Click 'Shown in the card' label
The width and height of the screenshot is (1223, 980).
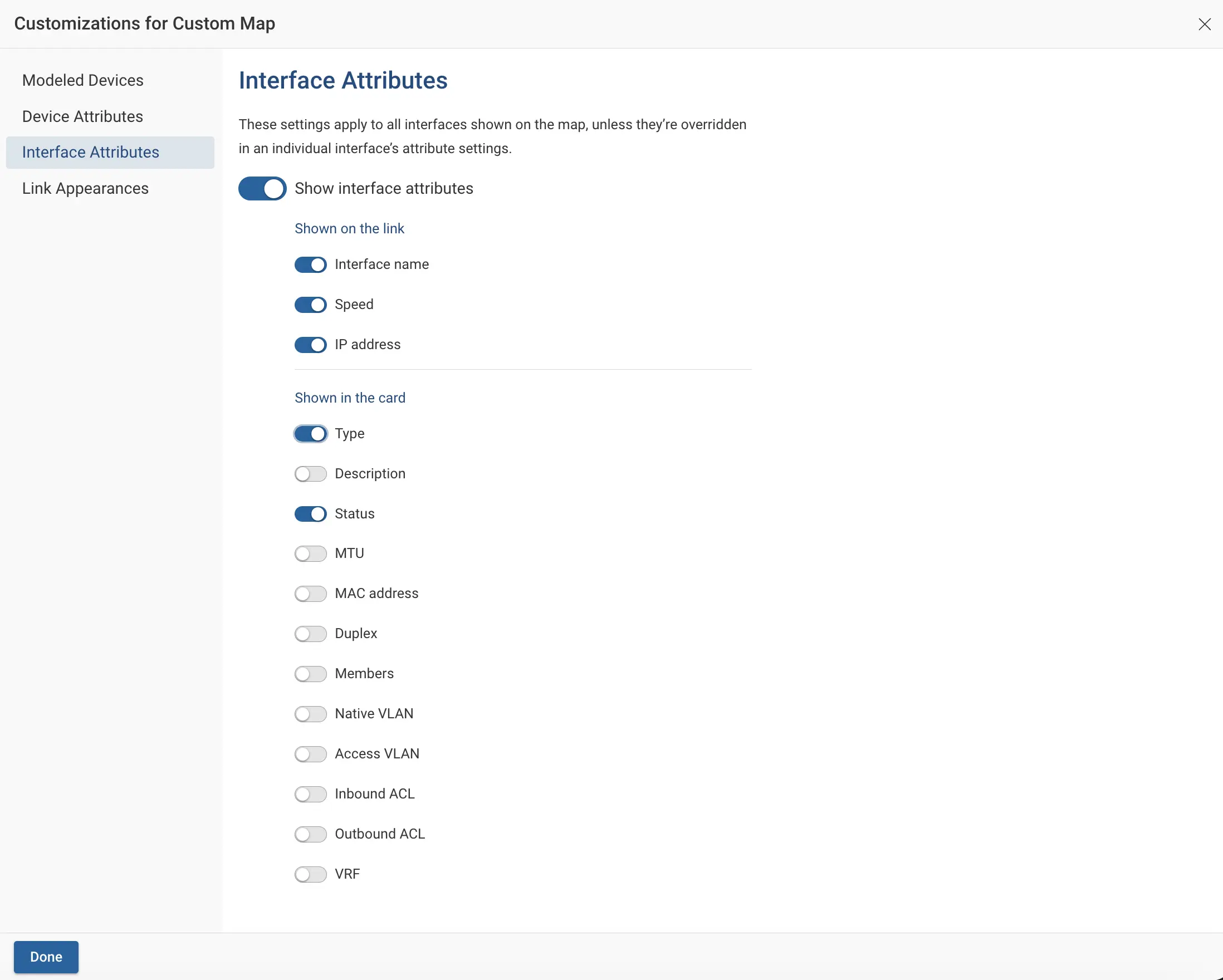[x=349, y=398]
